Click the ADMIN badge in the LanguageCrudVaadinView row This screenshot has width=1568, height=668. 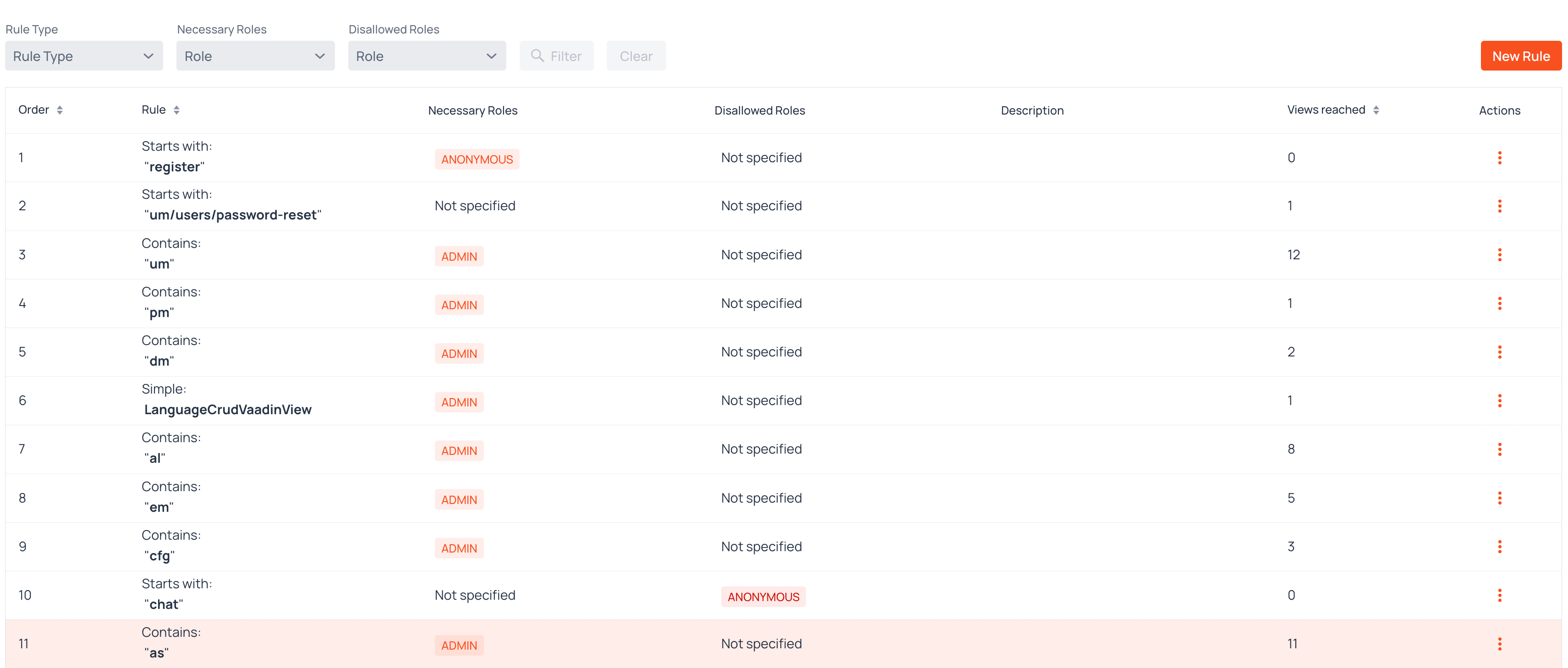(x=459, y=402)
